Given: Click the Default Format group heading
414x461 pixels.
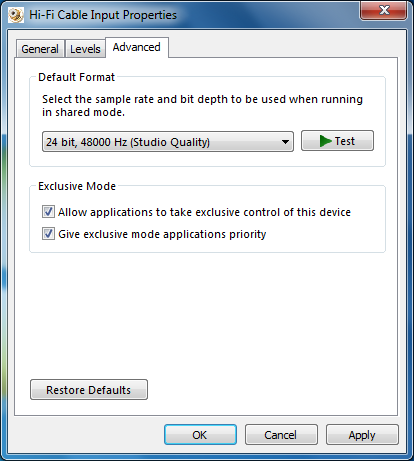Looking at the screenshot, I should 76,77.
